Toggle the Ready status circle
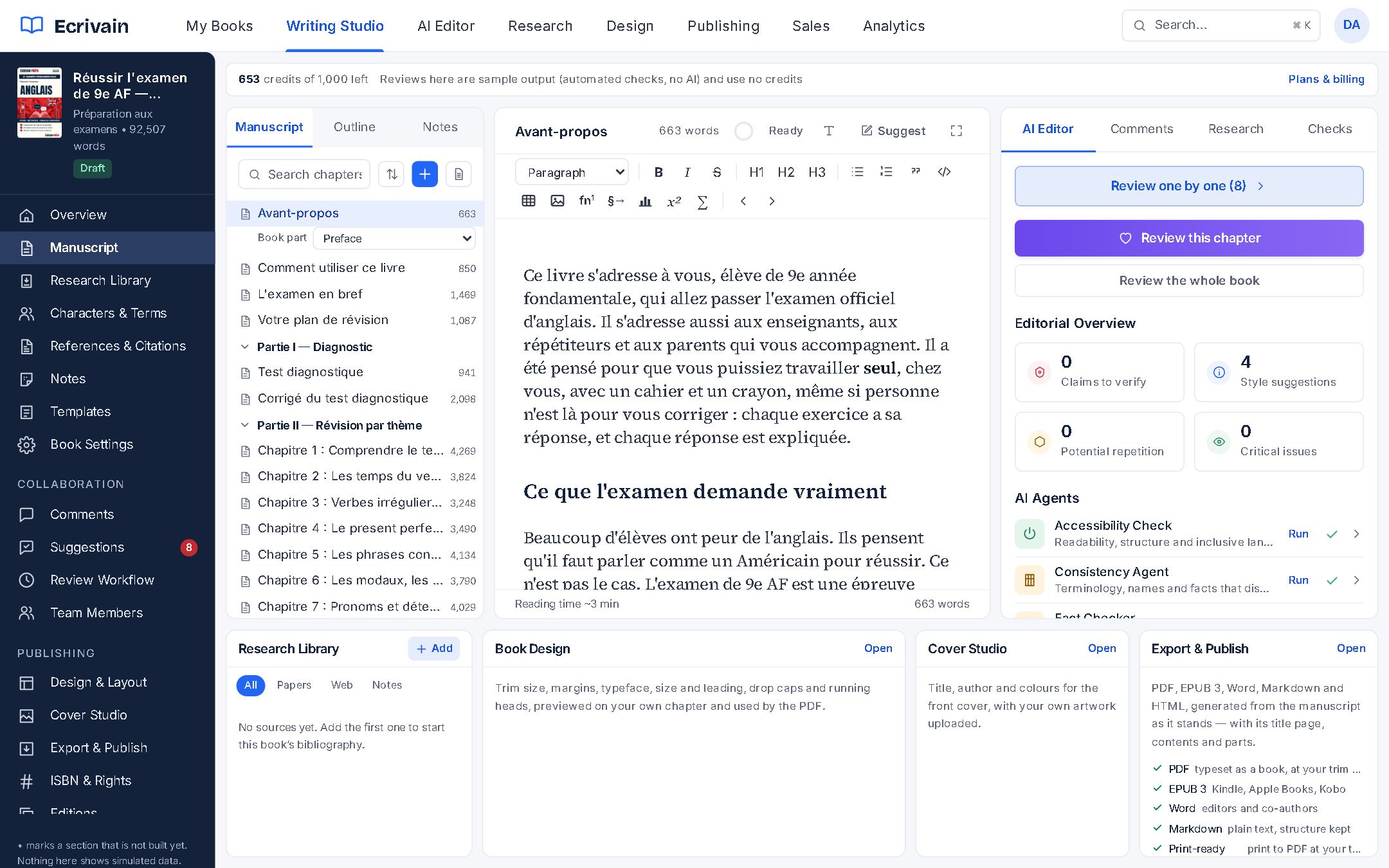This screenshot has width=1389, height=868. coord(743,131)
